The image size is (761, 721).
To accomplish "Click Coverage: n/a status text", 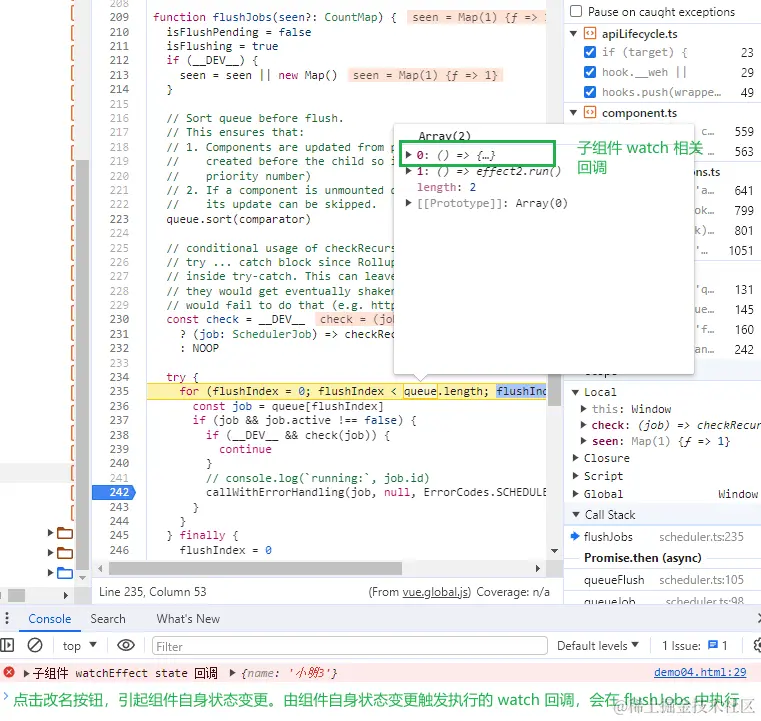I will pos(513,592).
